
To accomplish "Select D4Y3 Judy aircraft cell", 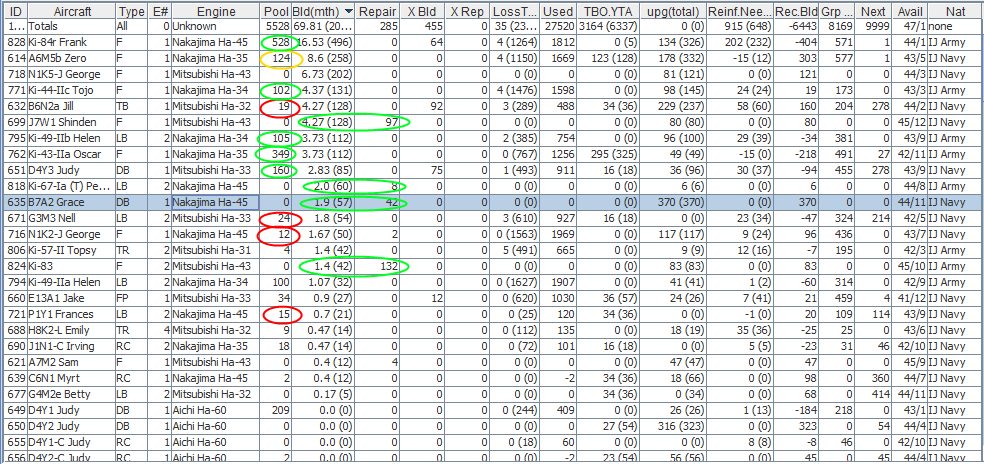I will 72,171.
